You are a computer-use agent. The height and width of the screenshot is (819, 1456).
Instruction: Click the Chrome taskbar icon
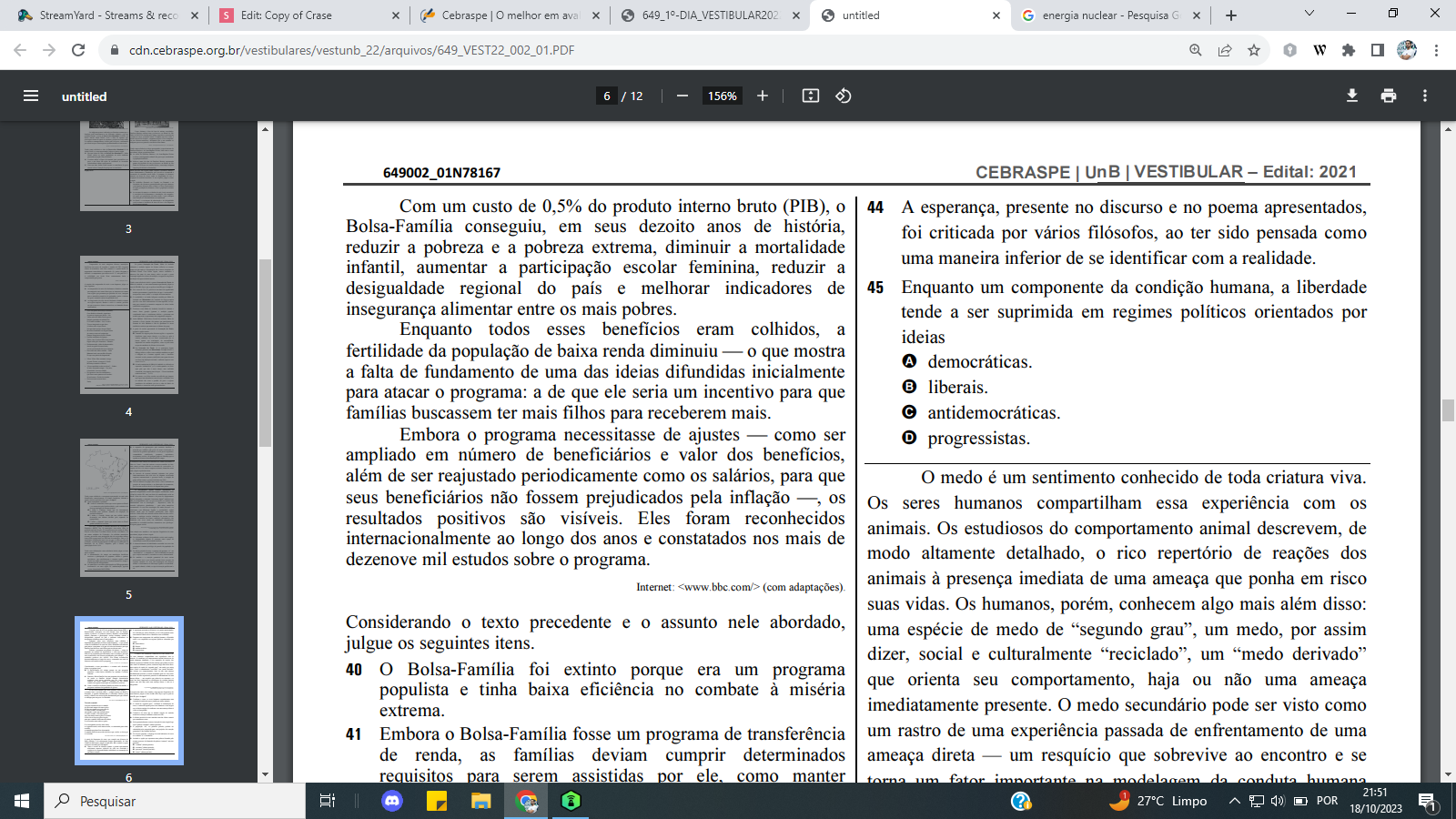click(x=527, y=801)
